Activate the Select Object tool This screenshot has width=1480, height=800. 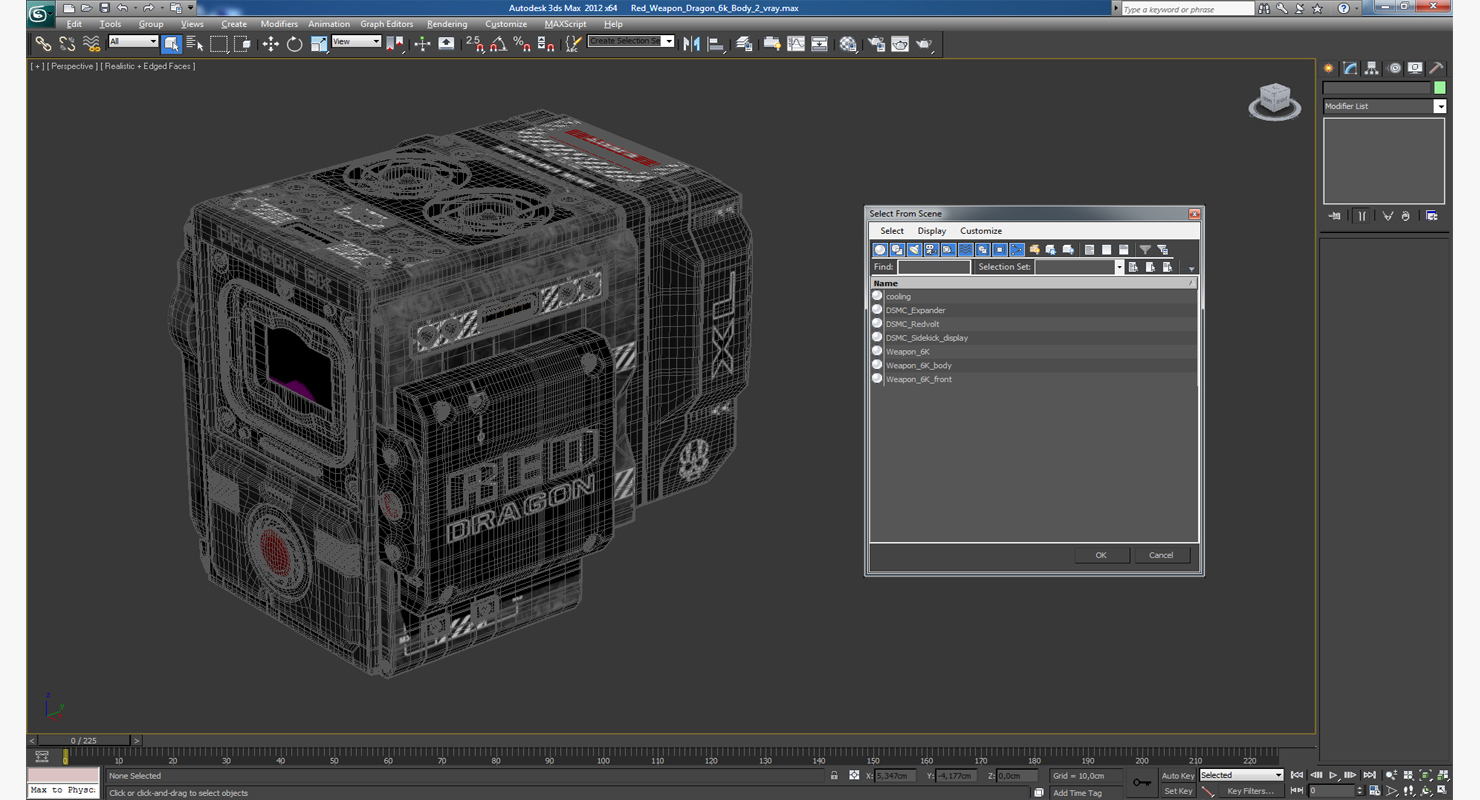click(x=171, y=44)
